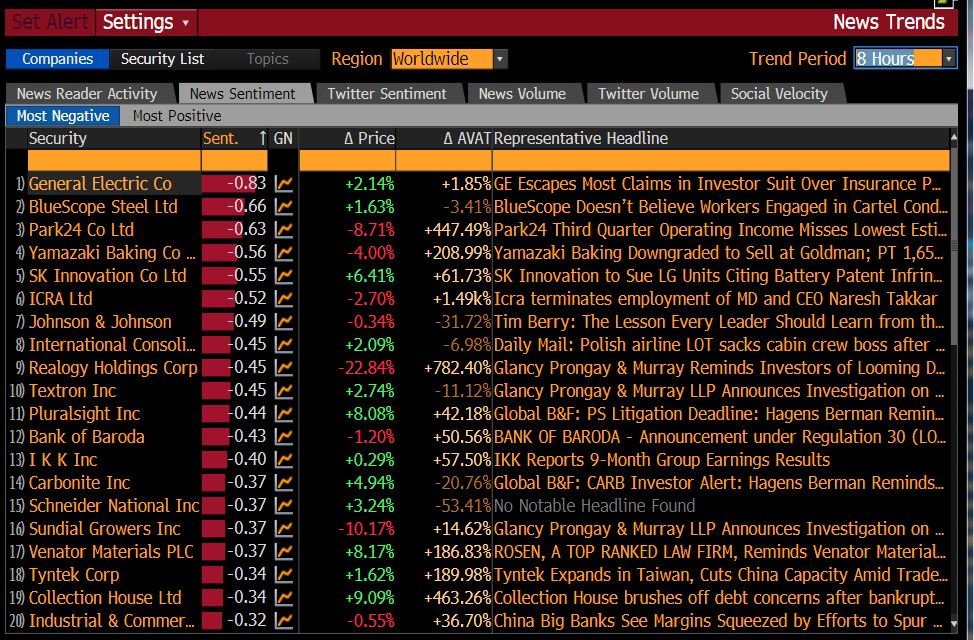
Task: Click the table scroll down arrow
Action: [x=954, y=623]
